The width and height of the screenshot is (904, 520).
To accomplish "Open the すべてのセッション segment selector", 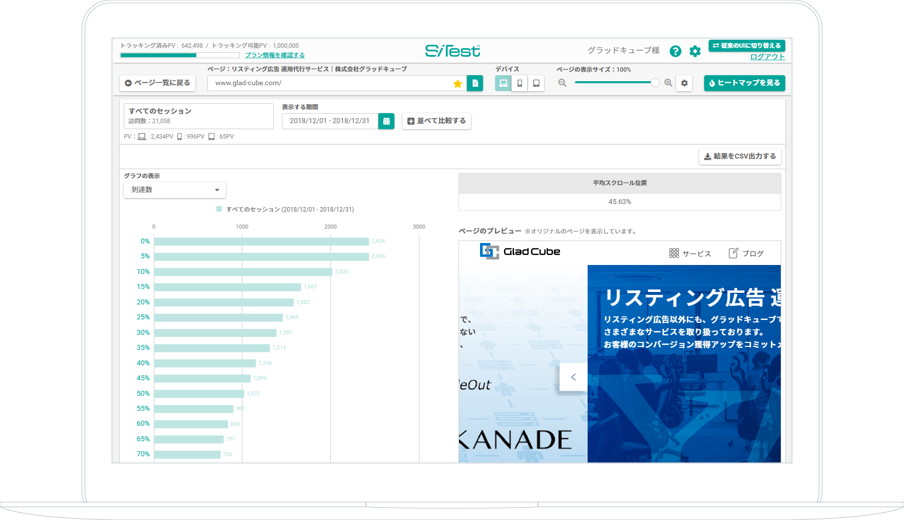I will click(x=198, y=116).
